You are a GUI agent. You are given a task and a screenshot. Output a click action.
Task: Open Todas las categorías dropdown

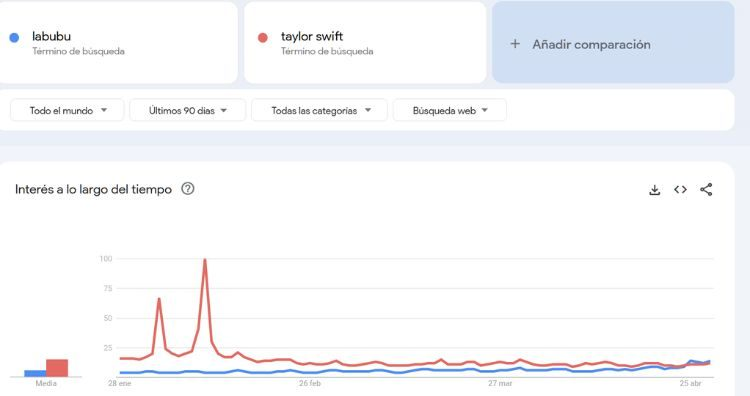pyautogui.click(x=320, y=110)
